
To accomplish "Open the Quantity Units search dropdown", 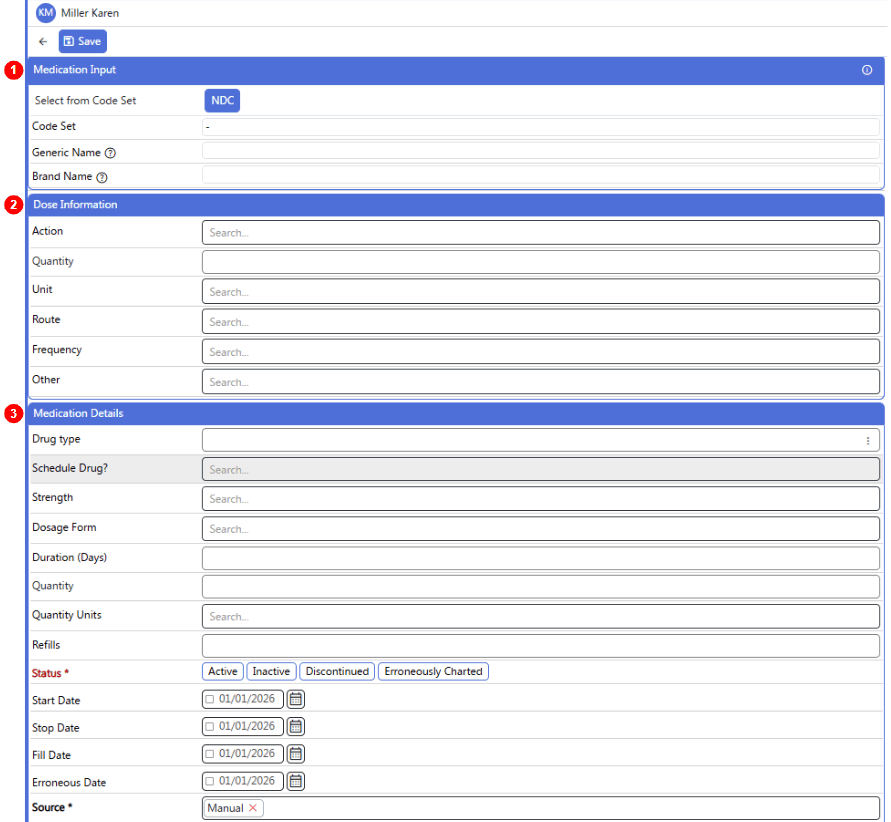I will coord(541,617).
